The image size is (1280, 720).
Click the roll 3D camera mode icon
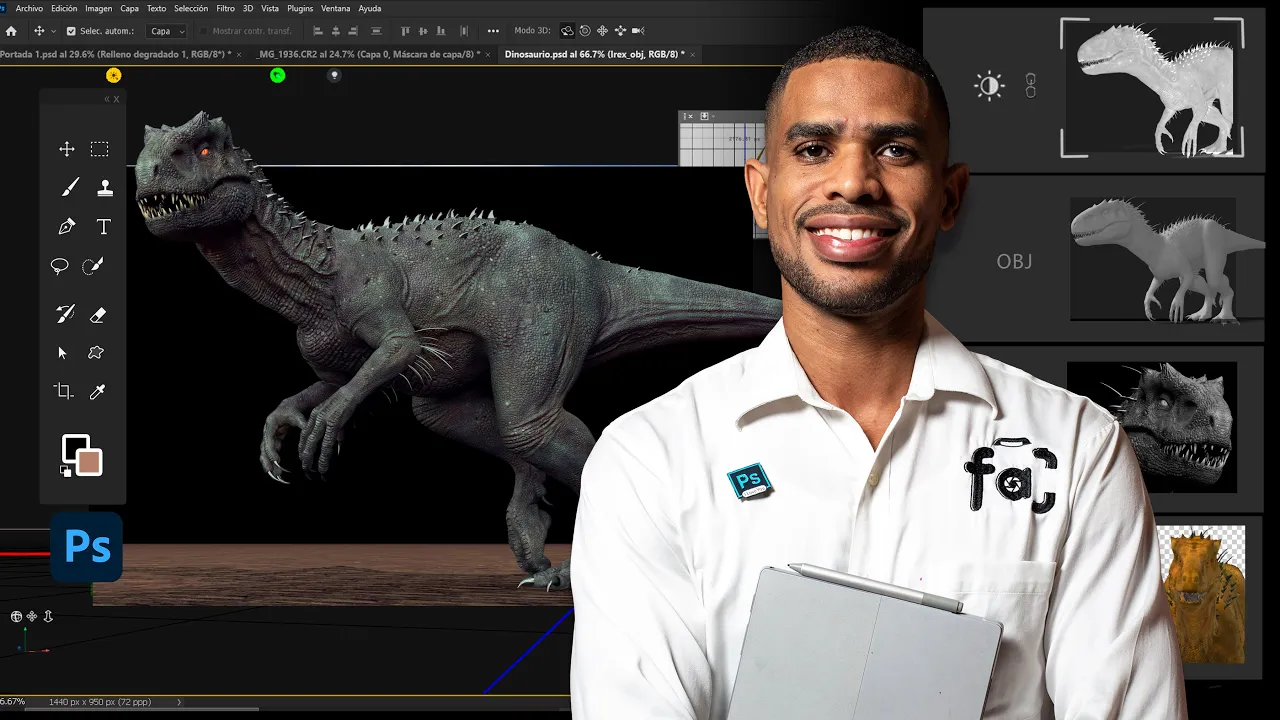point(585,31)
